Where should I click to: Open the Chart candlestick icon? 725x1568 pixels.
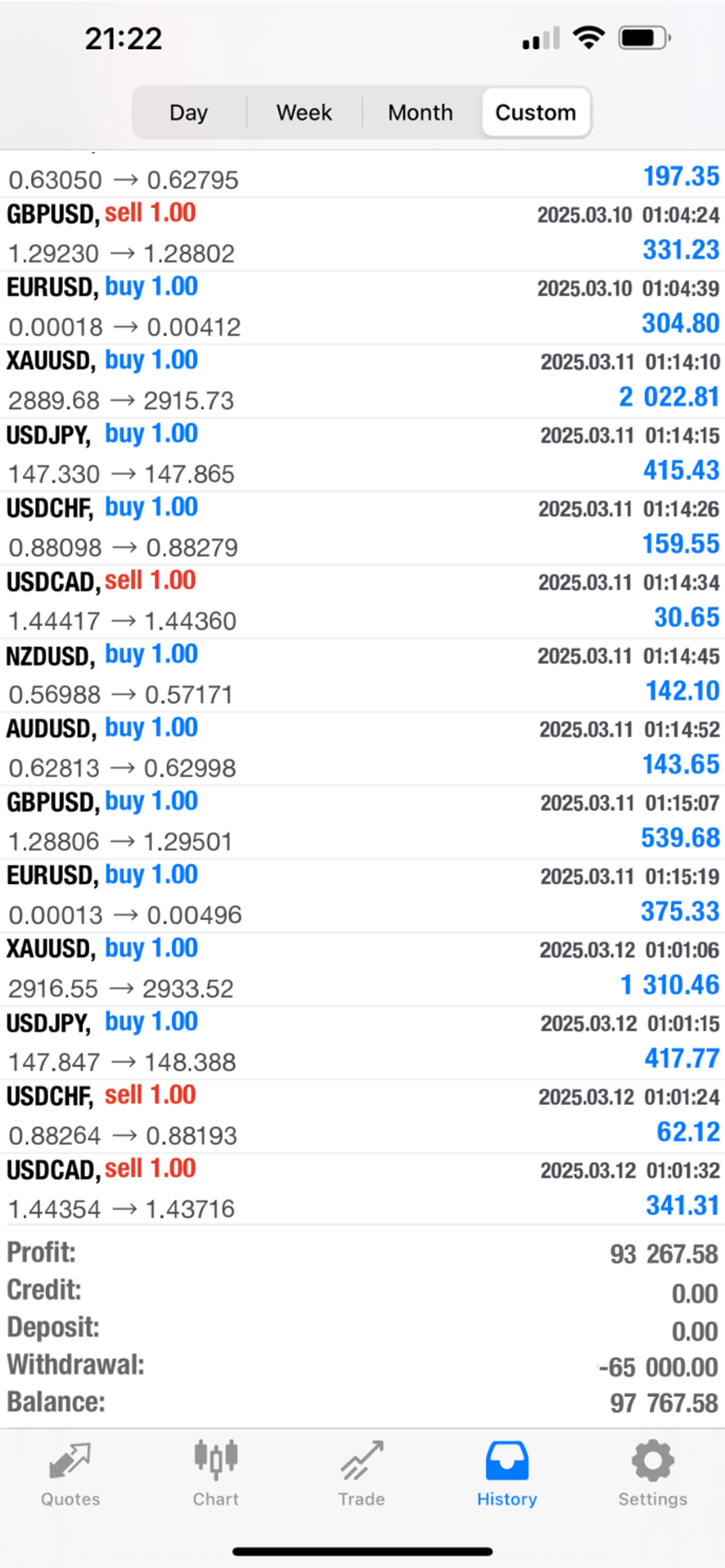pos(215,1460)
